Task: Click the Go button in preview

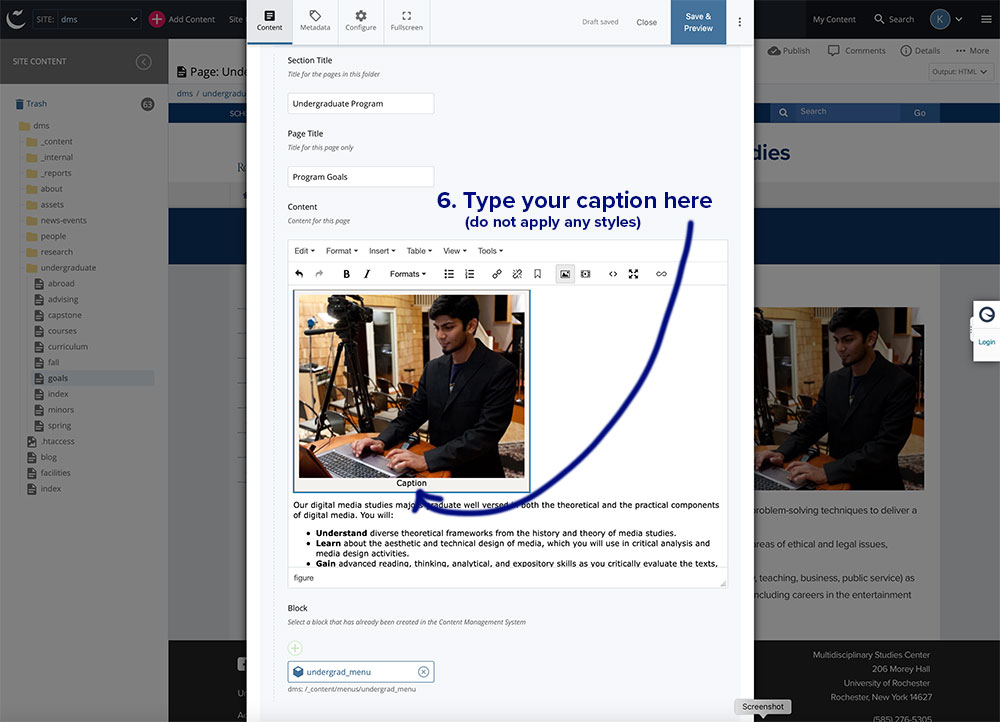Action: point(919,113)
